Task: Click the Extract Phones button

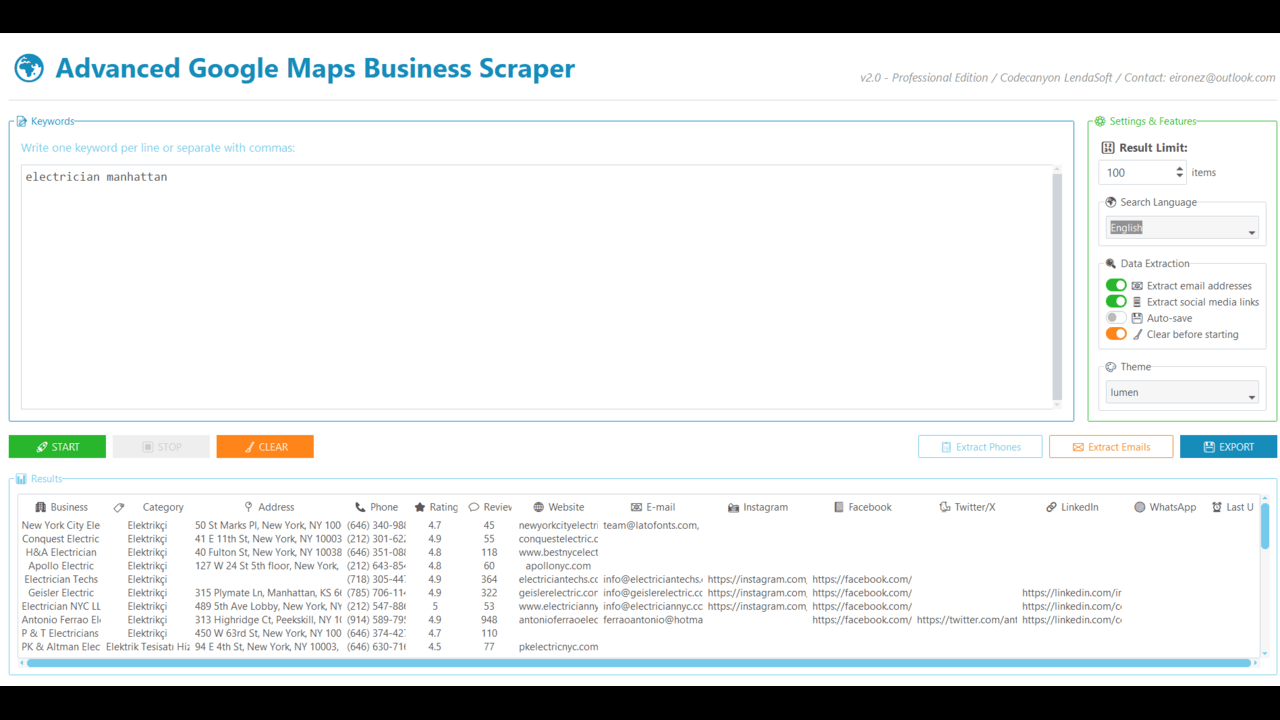Action: [980, 447]
